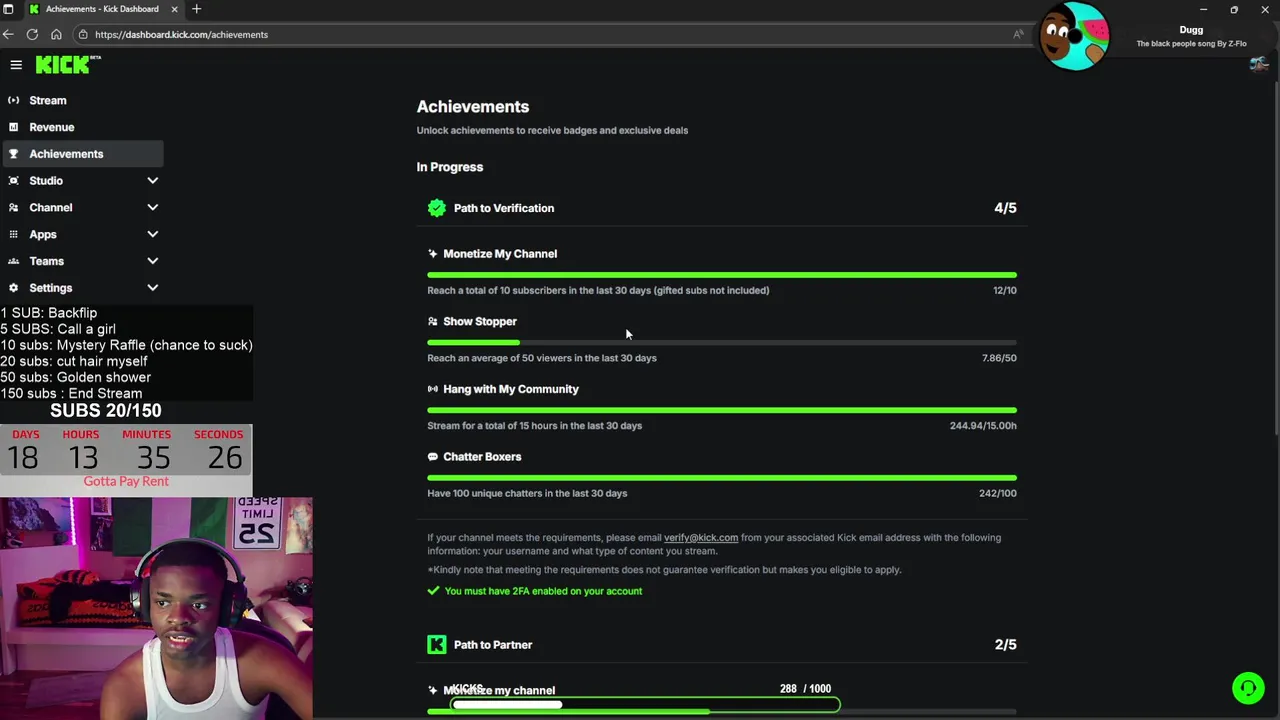Image resolution: width=1280 pixels, height=720 pixels.
Task: Click the address bar URL
Action: click(x=181, y=34)
